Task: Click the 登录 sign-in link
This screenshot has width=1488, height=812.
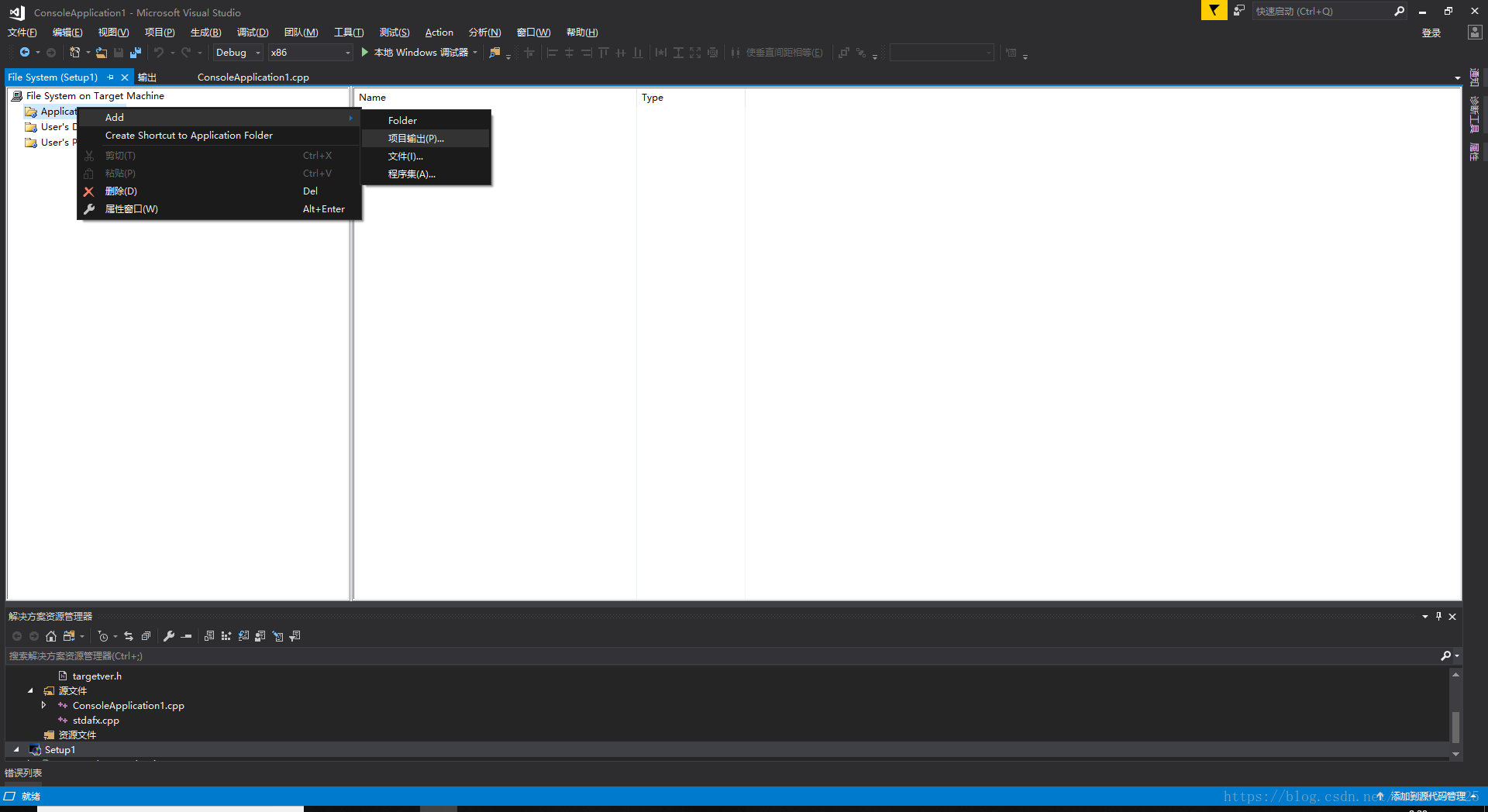Action: (x=1431, y=33)
